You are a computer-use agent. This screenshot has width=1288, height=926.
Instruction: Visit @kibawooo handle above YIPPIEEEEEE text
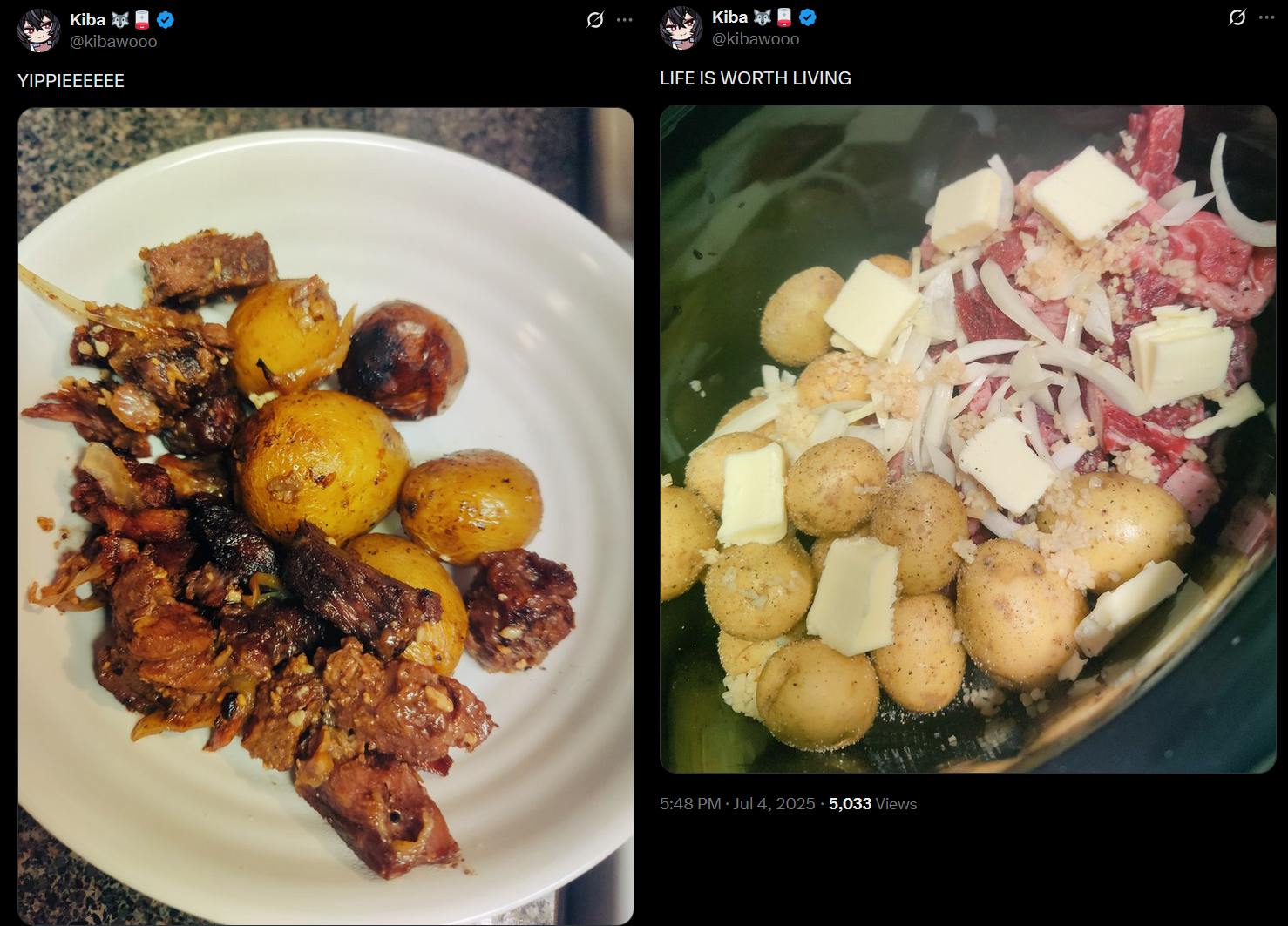click(113, 42)
